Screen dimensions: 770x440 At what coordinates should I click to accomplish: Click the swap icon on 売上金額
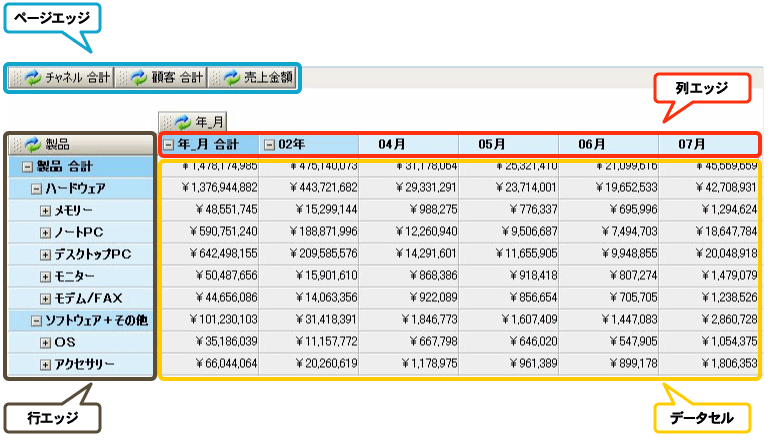click(x=232, y=77)
